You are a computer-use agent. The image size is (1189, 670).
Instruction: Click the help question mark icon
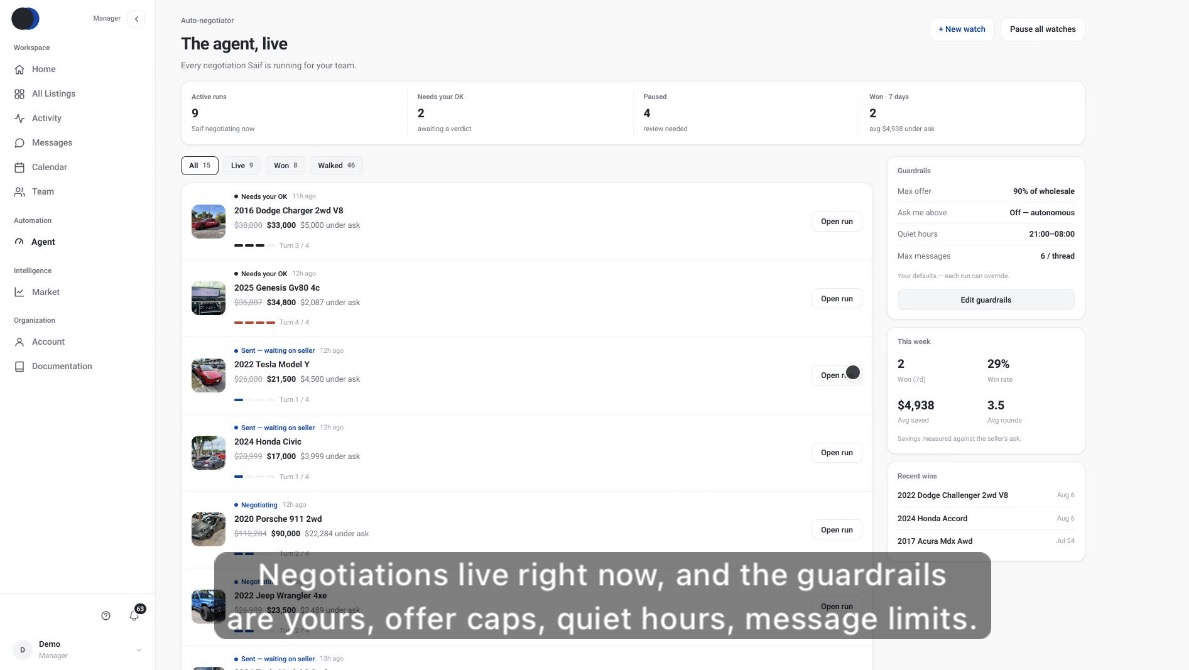[x=105, y=615]
